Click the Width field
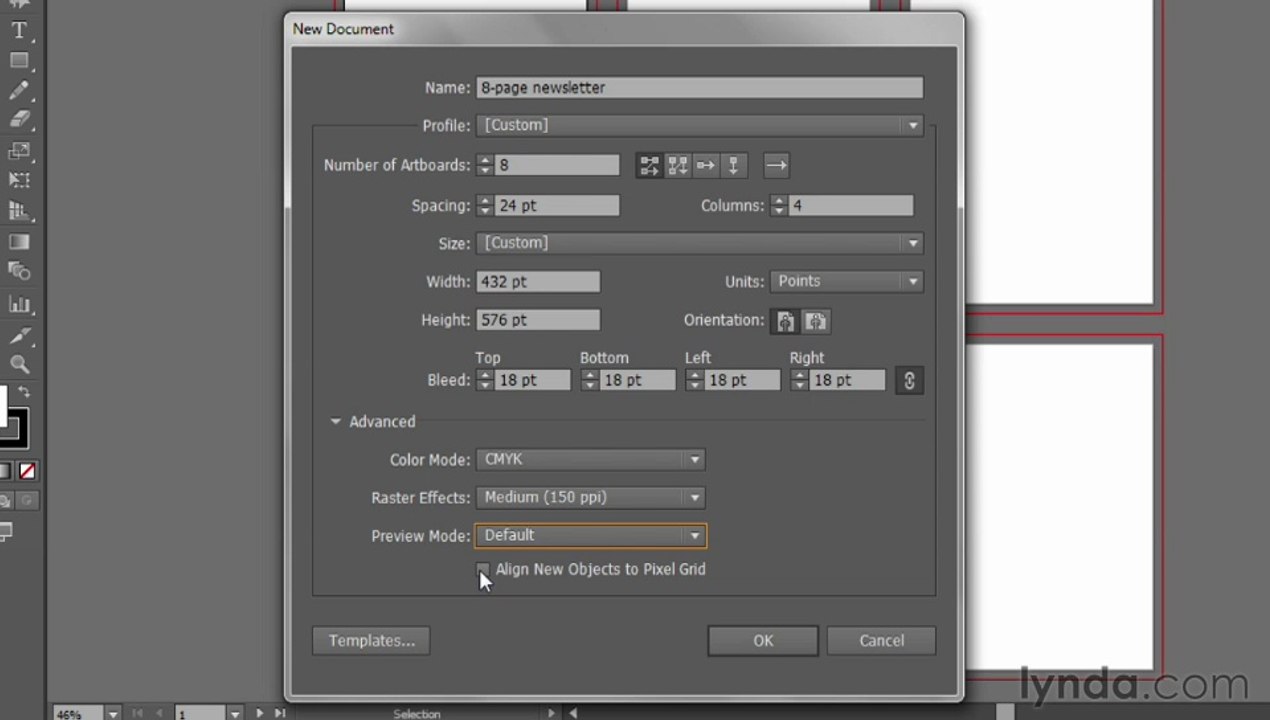This screenshot has height=720, width=1270. point(538,282)
